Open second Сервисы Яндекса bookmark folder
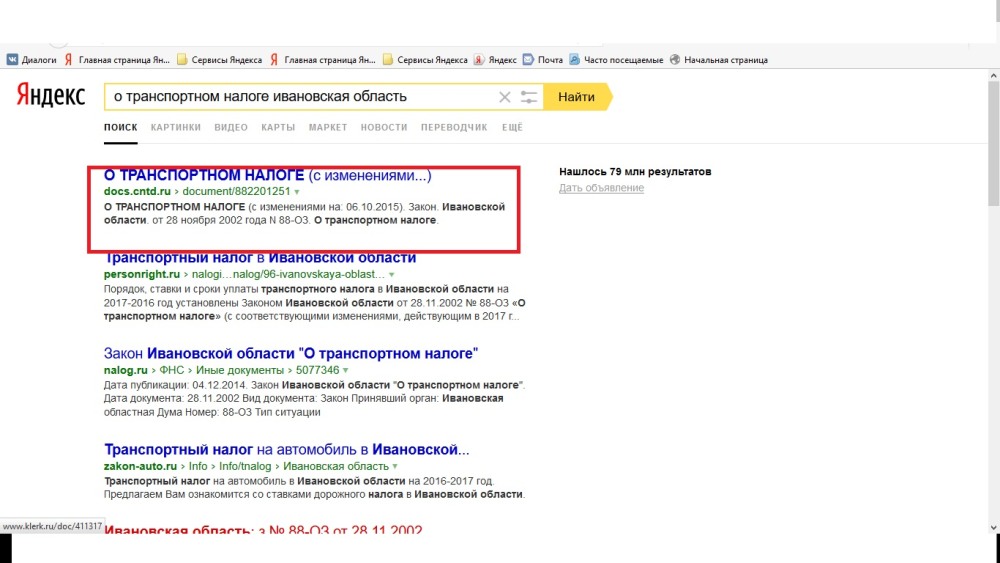The image size is (1000, 563). point(425,60)
